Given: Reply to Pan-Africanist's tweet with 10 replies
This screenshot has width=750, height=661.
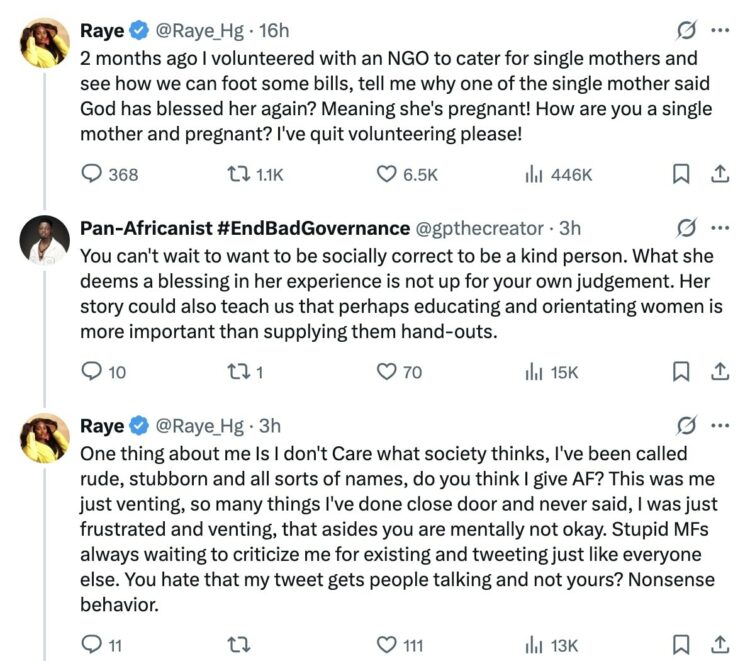Looking at the screenshot, I should (x=91, y=372).
